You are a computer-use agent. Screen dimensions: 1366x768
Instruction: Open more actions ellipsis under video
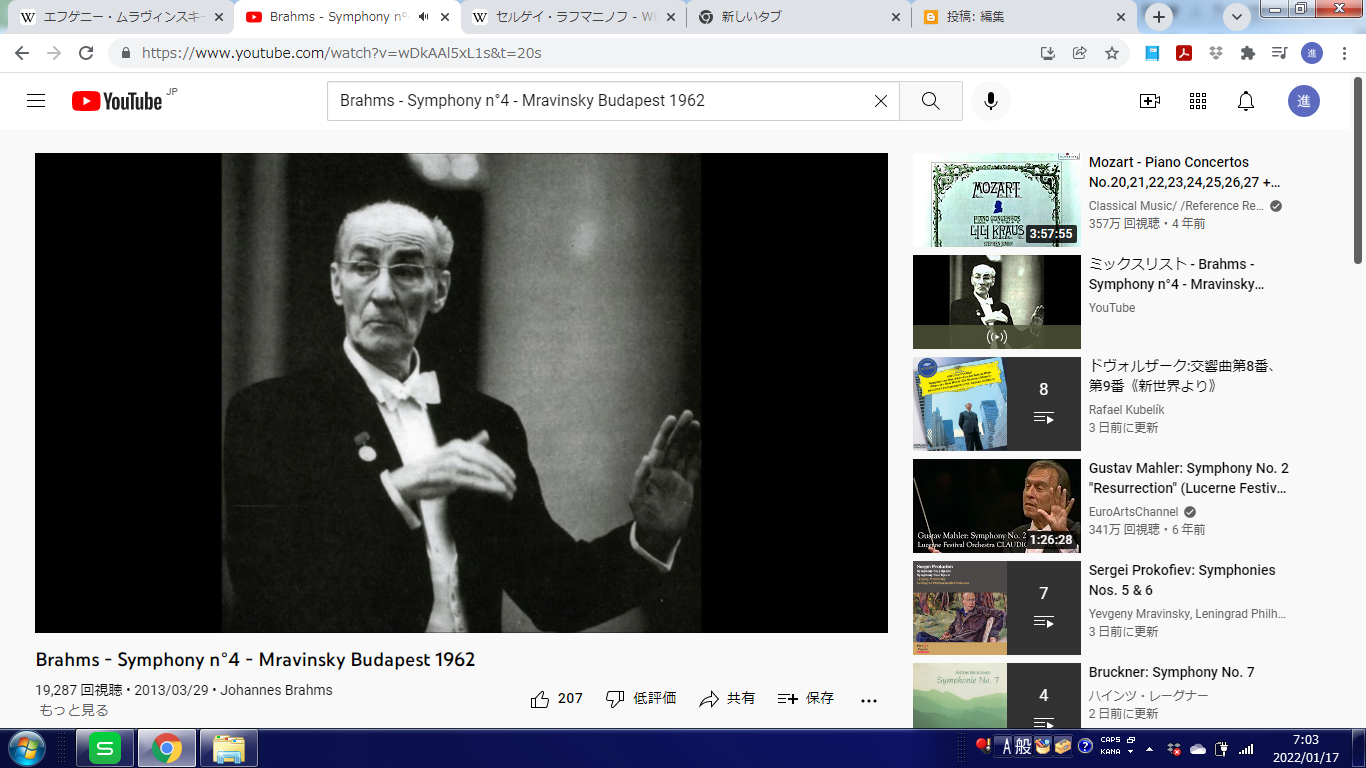tap(869, 700)
